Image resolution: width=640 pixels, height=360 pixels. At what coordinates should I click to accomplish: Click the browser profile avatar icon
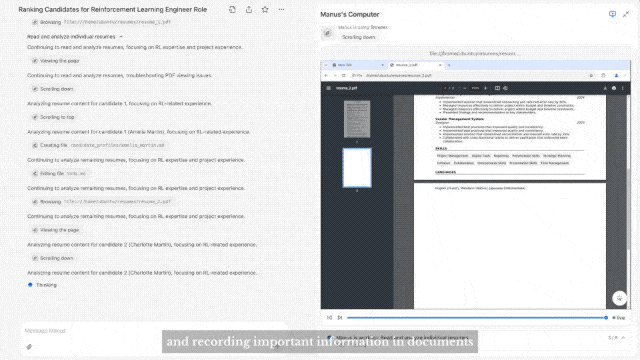pos(616,76)
